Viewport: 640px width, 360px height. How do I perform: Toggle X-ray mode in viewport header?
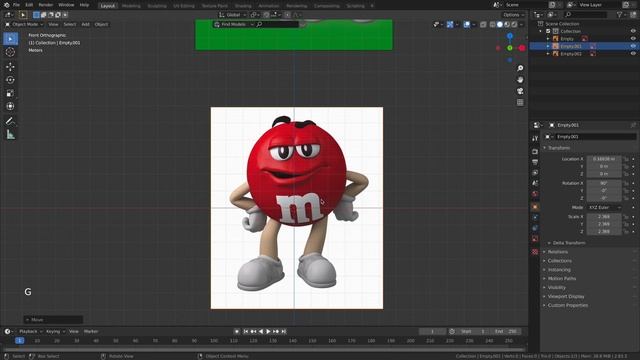pyautogui.click(x=483, y=24)
